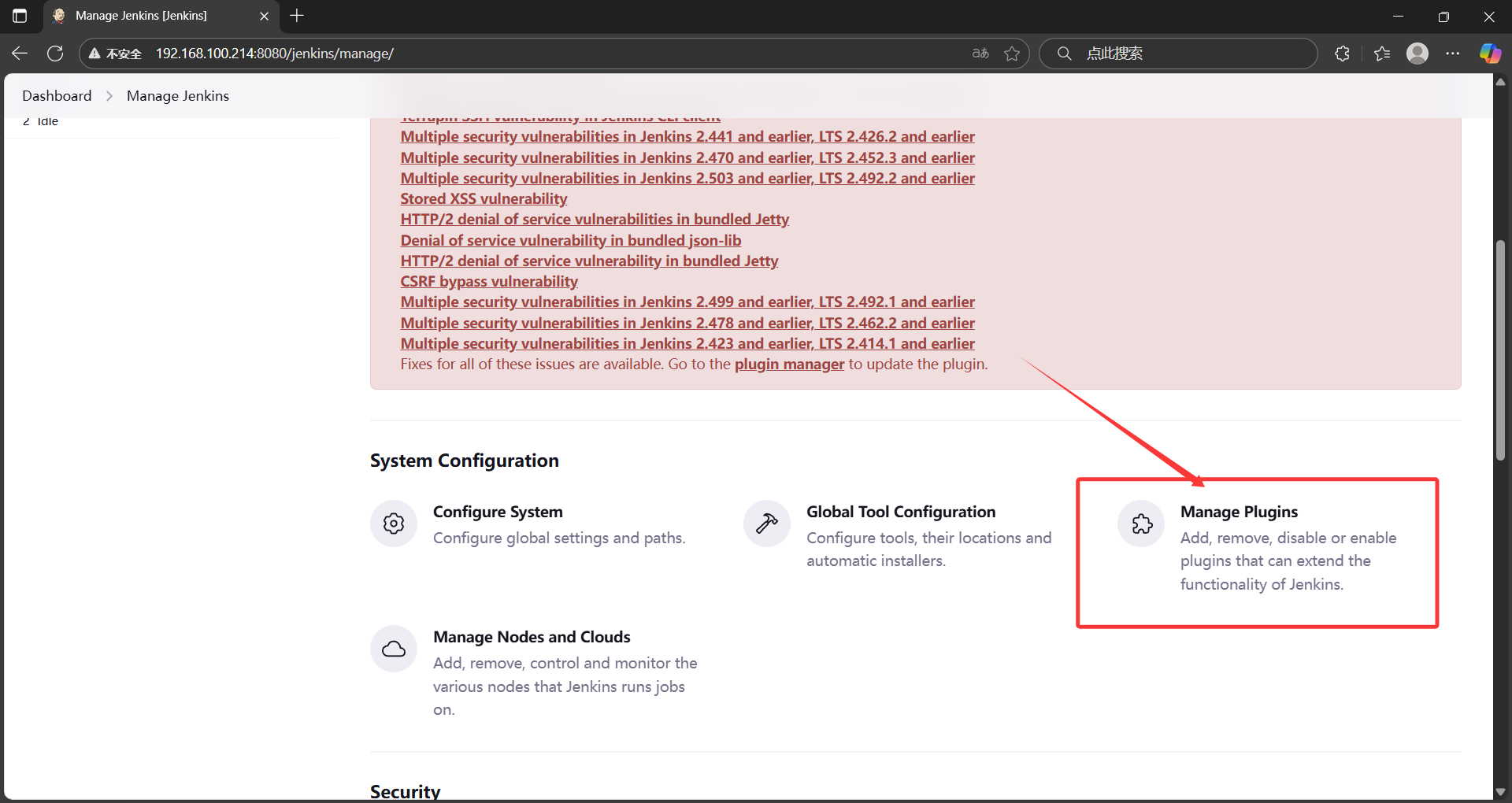The height and width of the screenshot is (803, 1512).
Task: Open Jenkins 2.478 and earlier vulnerabilities link
Action: pyautogui.click(x=687, y=323)
